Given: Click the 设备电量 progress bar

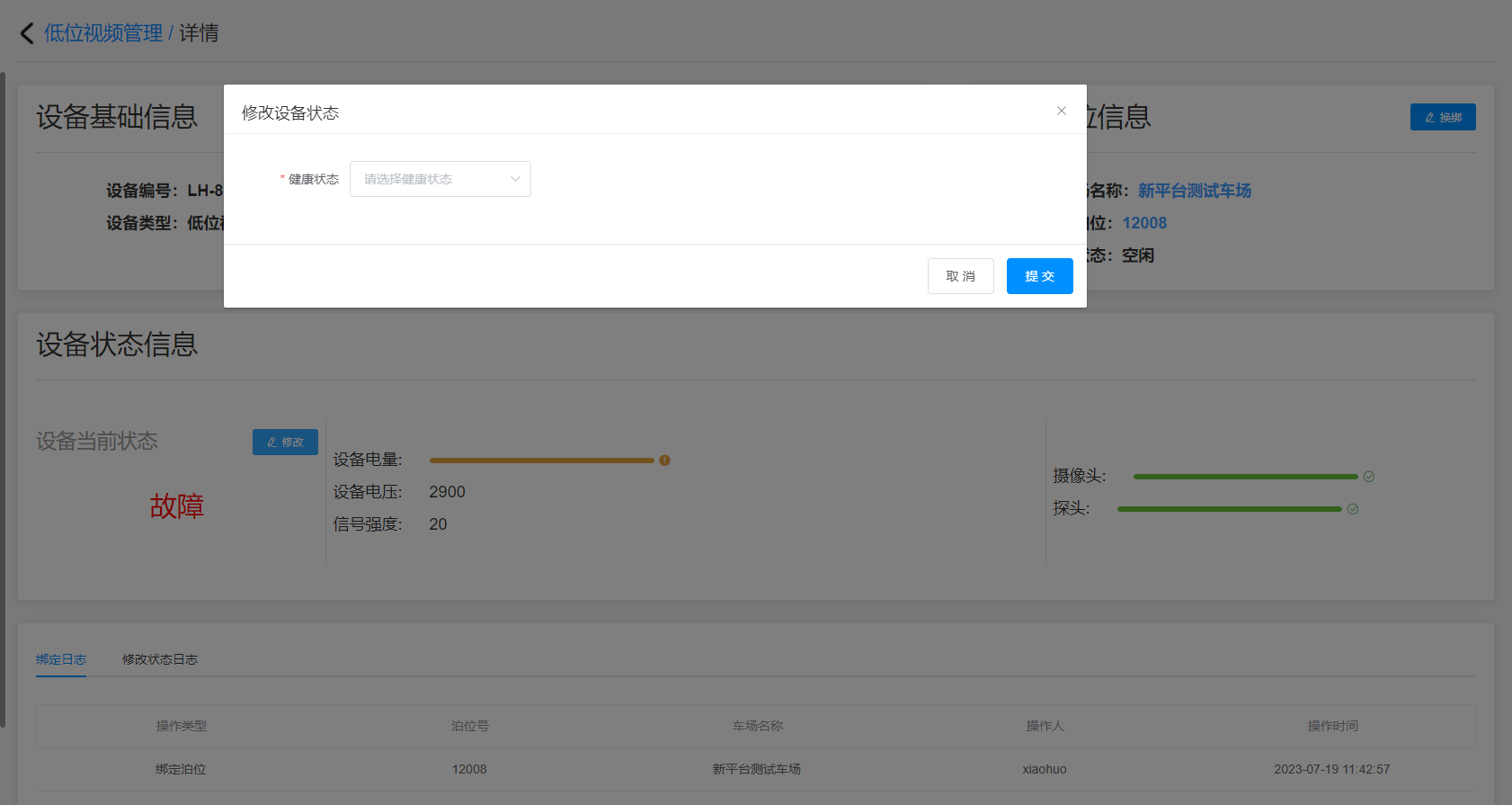Looking at the screenshot, I should coord(541,461).
